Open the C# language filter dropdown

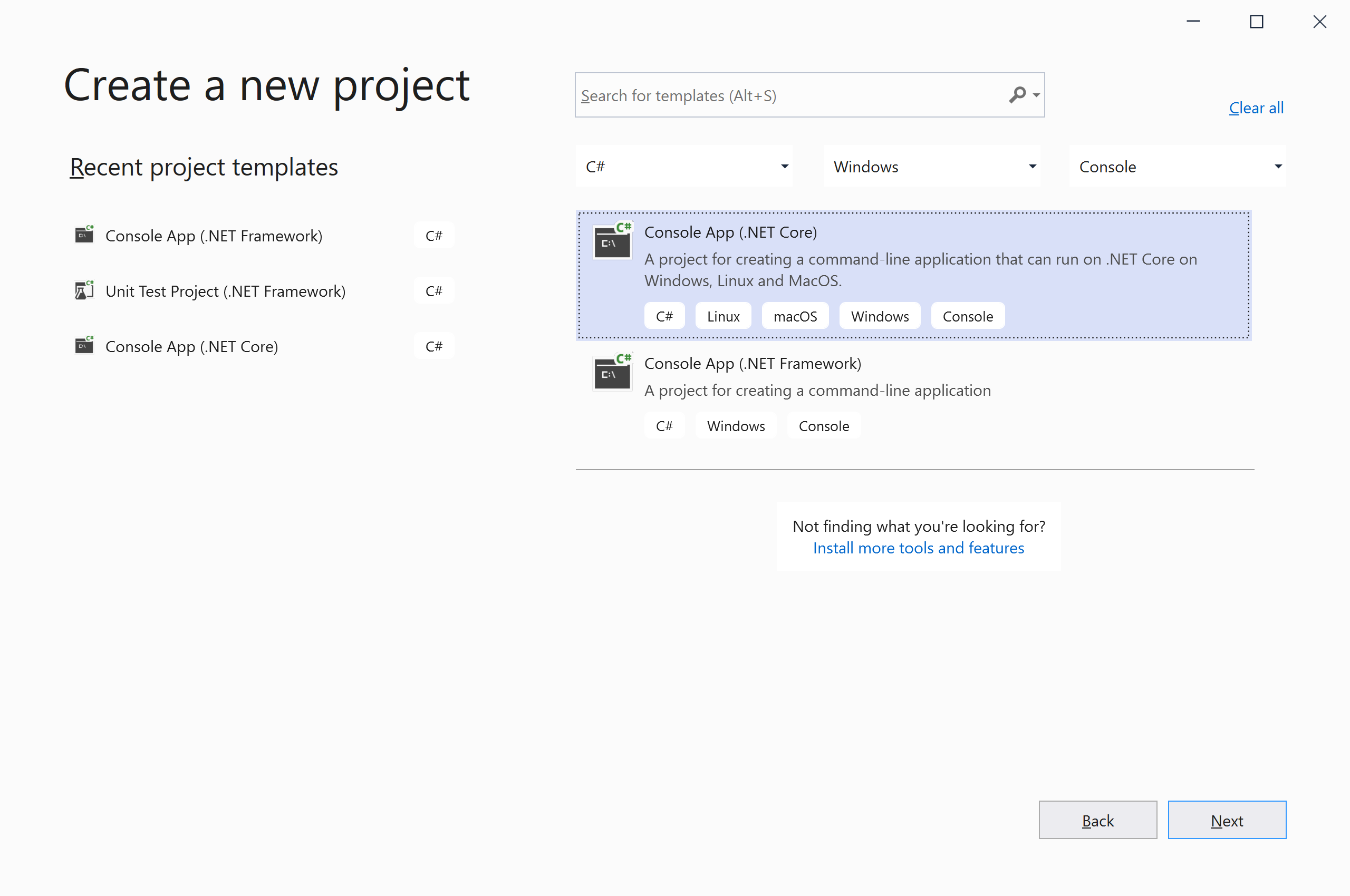point(684,166)
